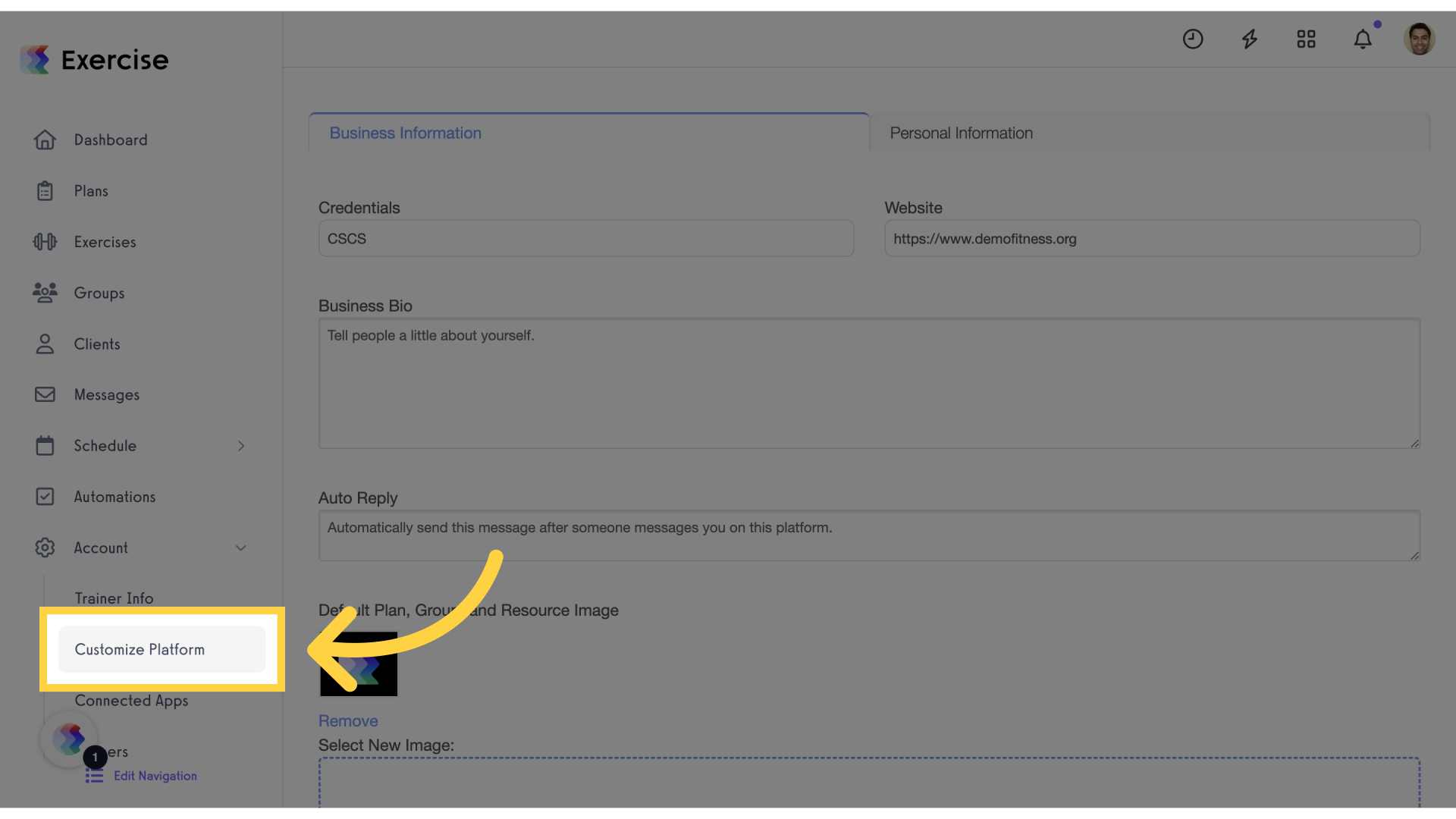Open Messages in sidebar
Image resolution: width=1456 pixels, height=819 pixels.
[x=107, y=394]
